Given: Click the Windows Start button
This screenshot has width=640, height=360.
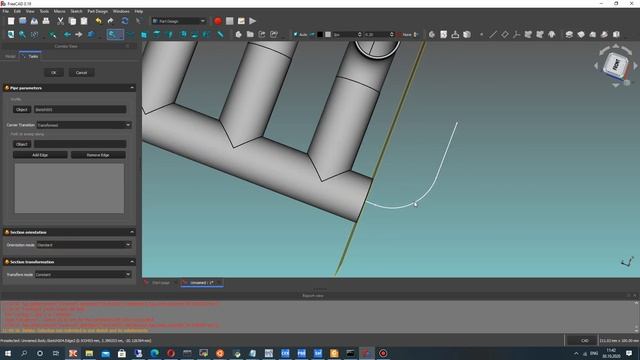Looking at the screenshot, I should (8, 353).
